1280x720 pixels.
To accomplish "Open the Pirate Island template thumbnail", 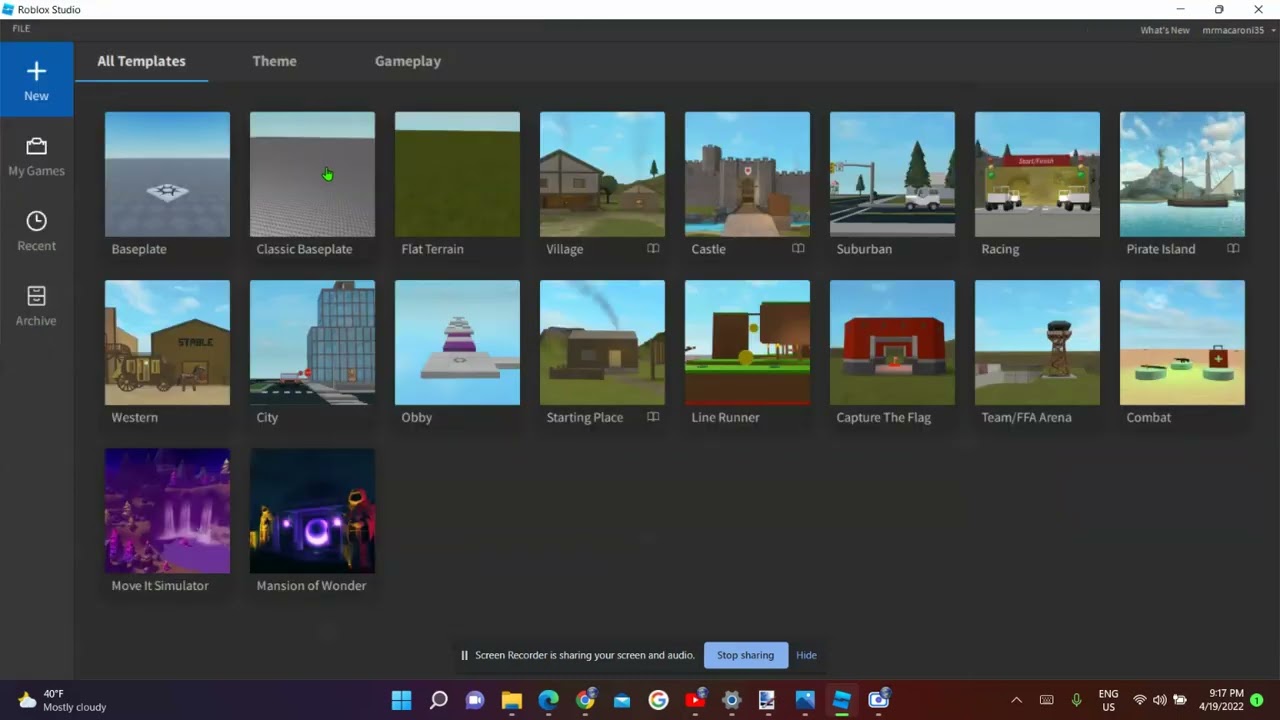I will (x=1182, y=174).
